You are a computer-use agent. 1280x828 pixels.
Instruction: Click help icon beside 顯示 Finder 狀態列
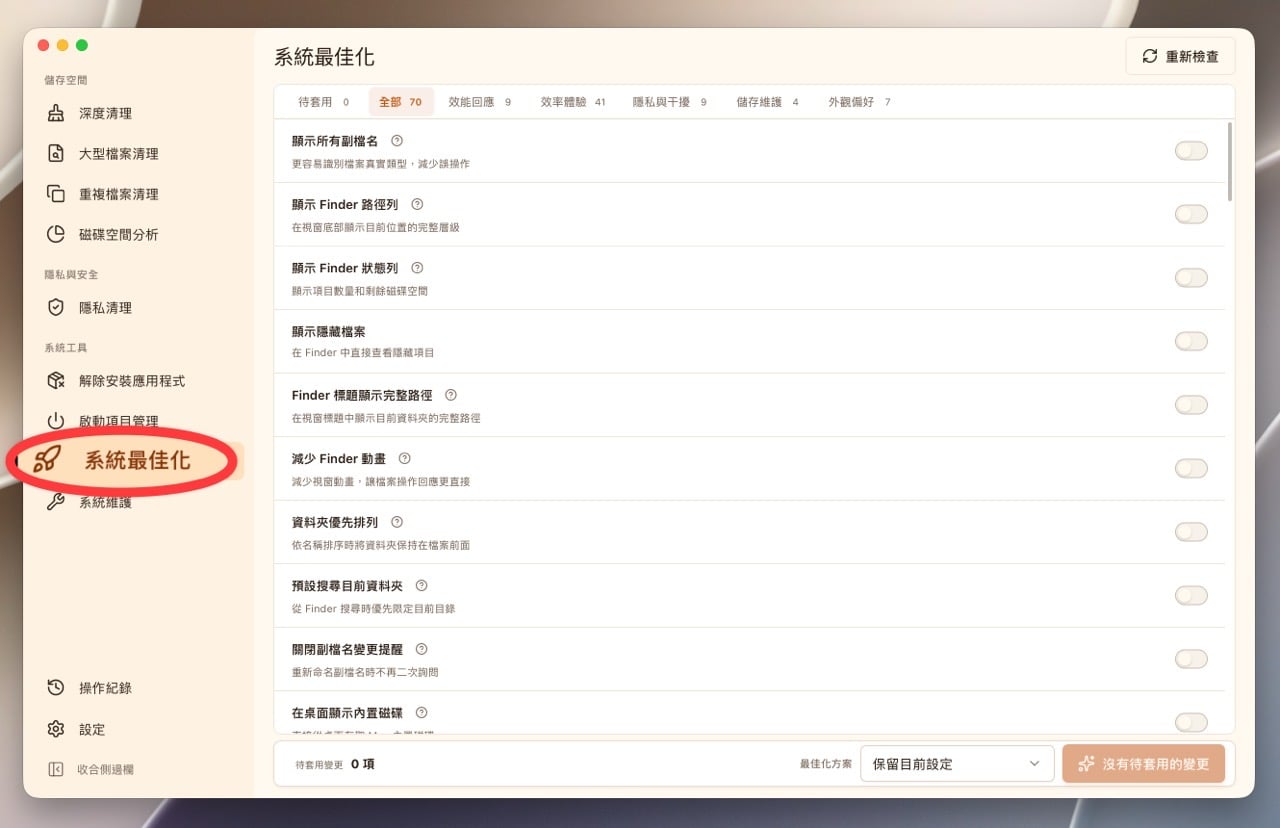click(x=417, y=268)
